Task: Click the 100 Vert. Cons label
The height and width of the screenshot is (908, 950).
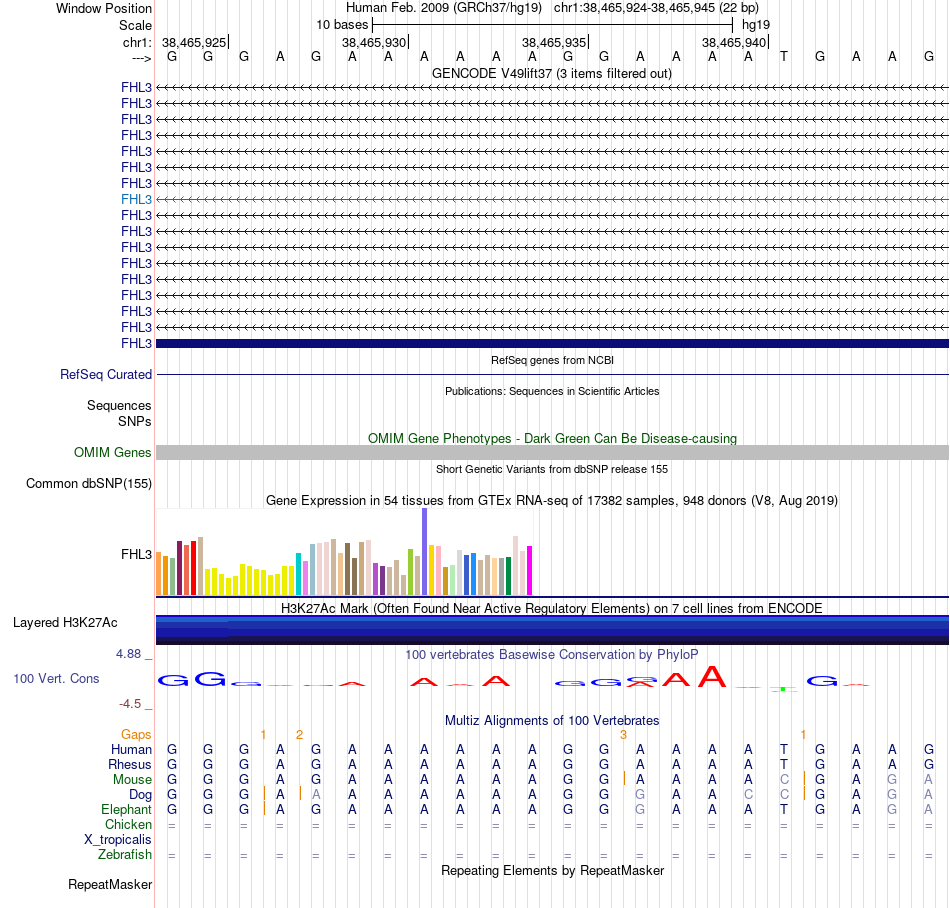Action: point(56,678)
